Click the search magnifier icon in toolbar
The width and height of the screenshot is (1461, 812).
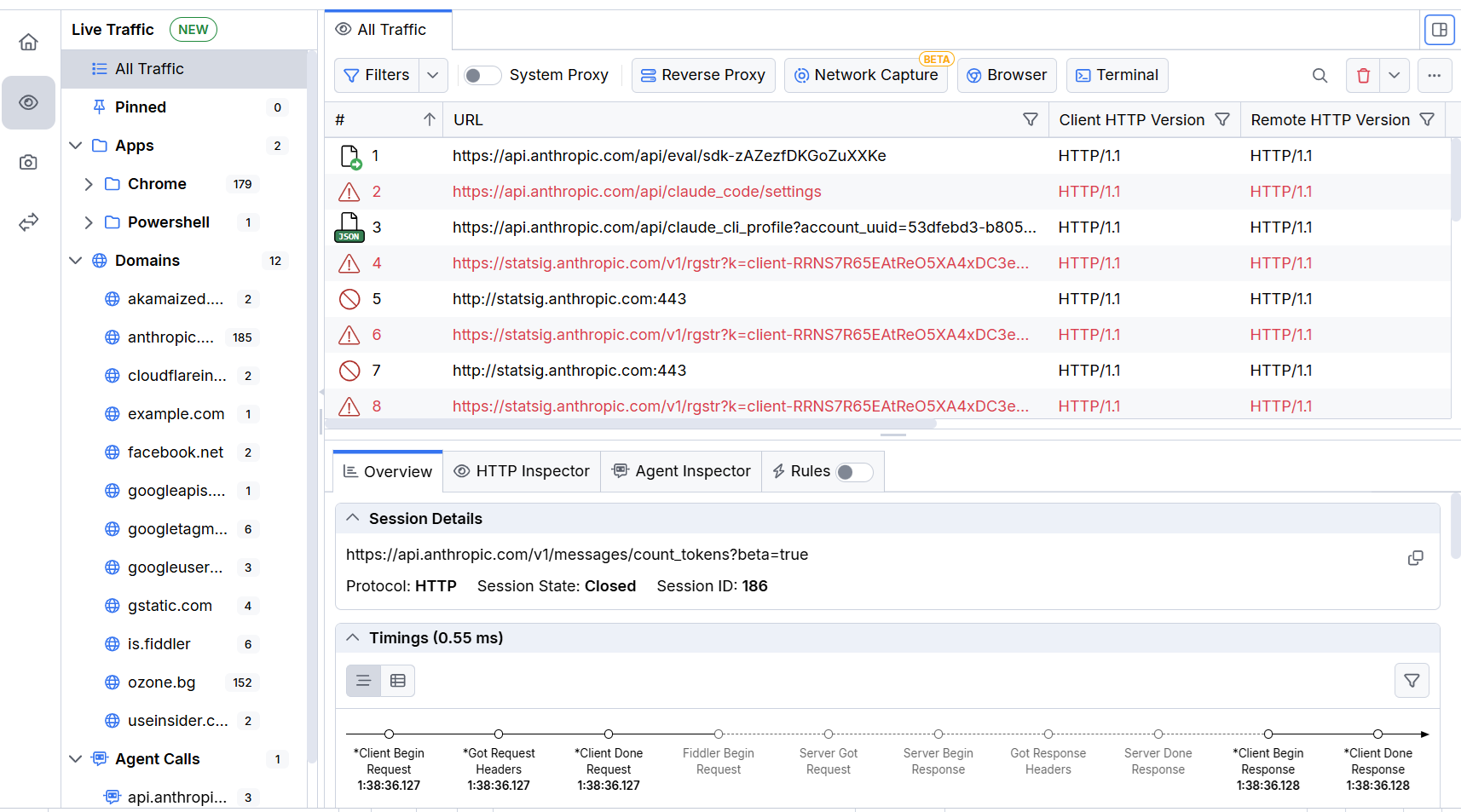tap(1320, 75)
